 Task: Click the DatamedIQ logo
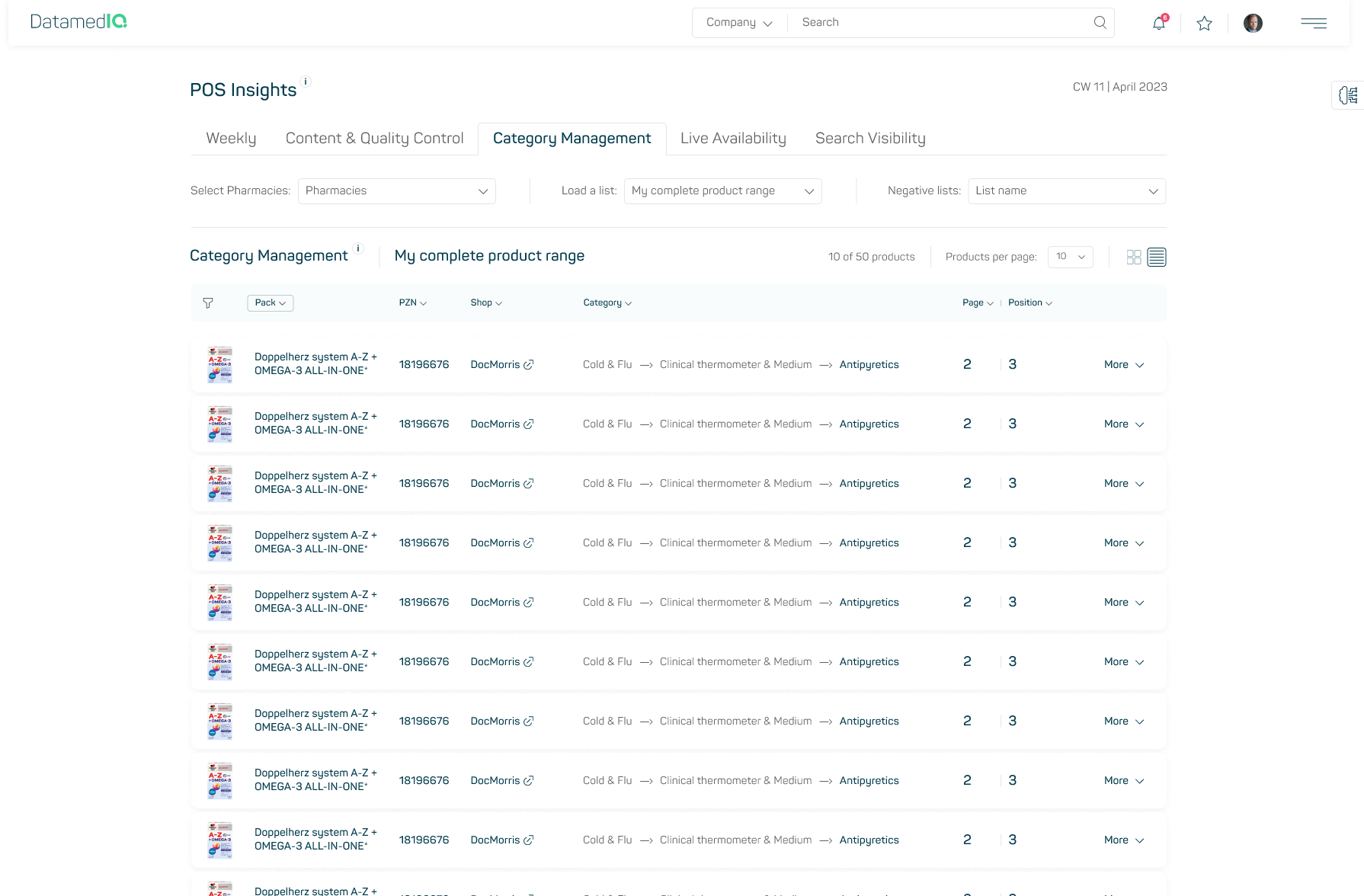78,21
